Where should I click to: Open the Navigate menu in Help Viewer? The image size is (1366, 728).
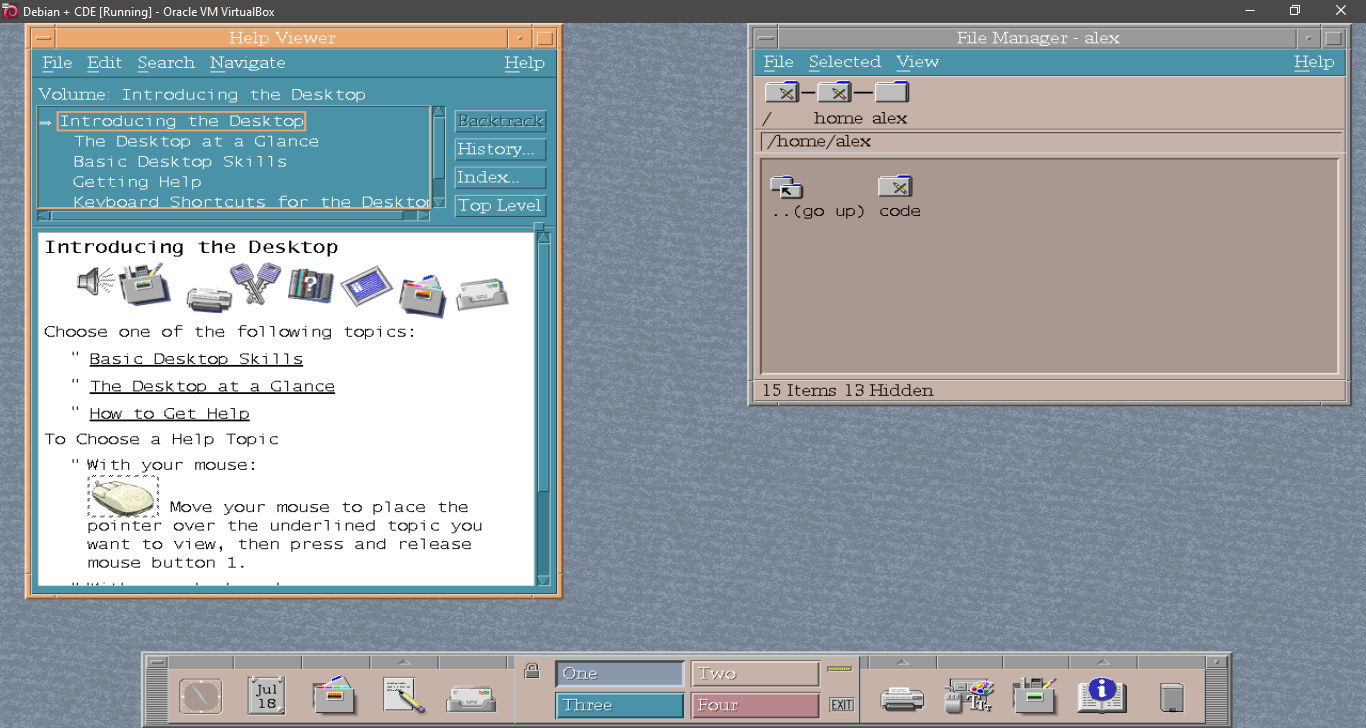[x=247, y=63]
